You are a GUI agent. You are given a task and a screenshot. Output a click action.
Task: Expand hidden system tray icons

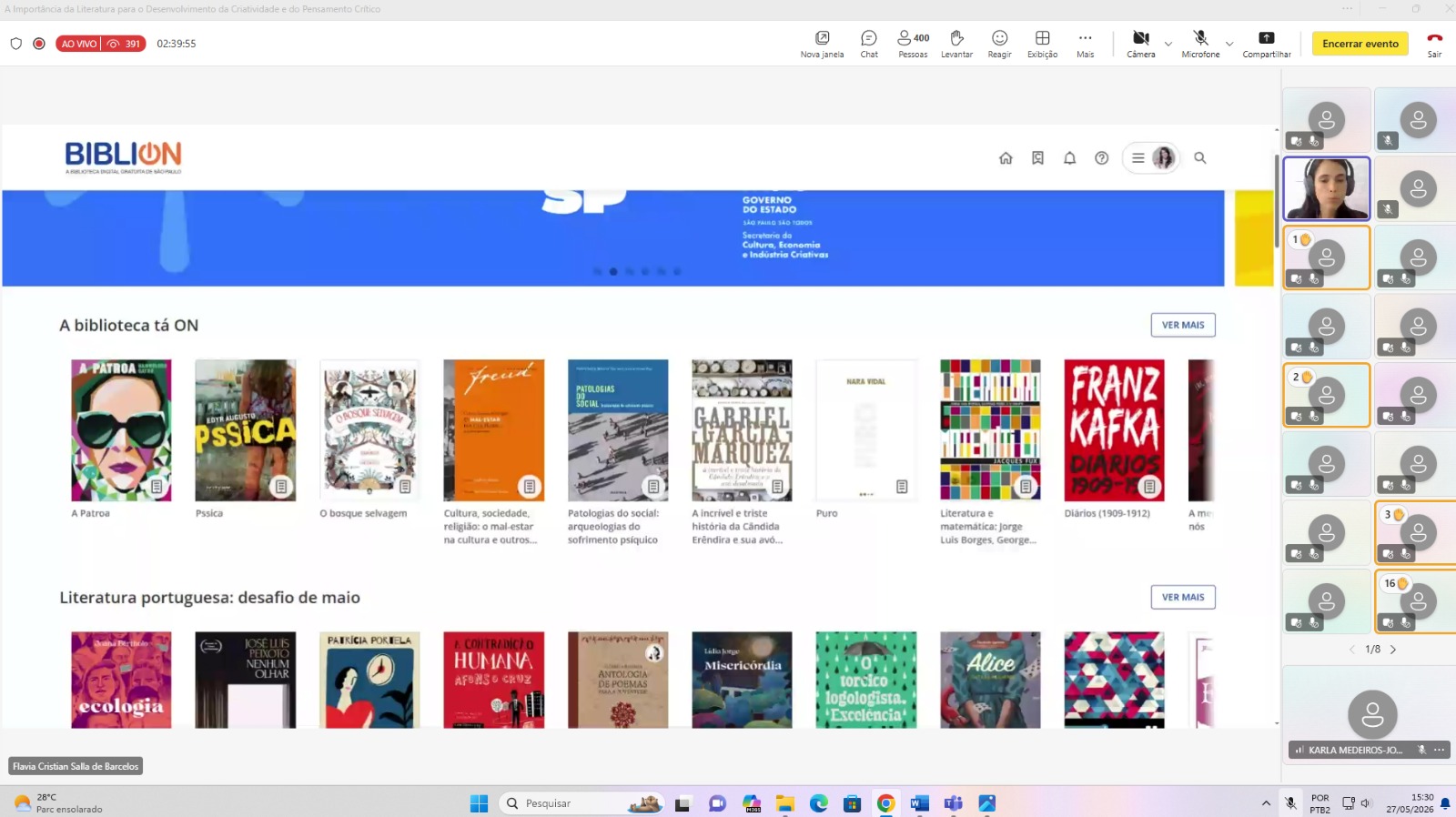[1266, 803]
